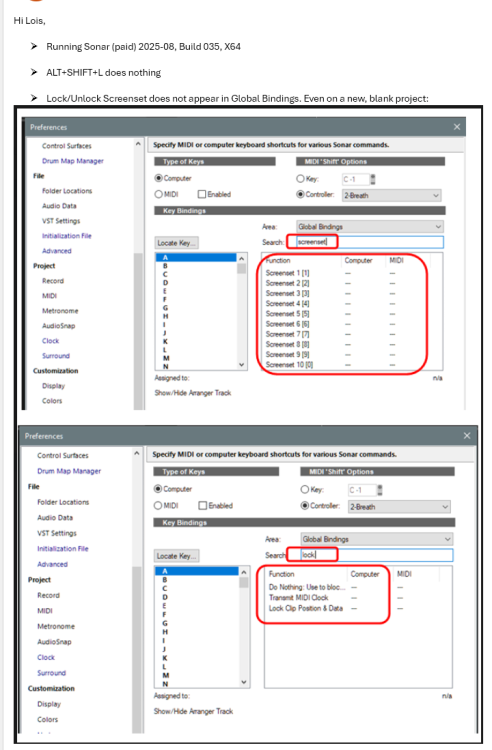Open Colors page in 'screenset' Preferences window
The width and height of the screenshot is (492, 750).
[x=52, y=401]
